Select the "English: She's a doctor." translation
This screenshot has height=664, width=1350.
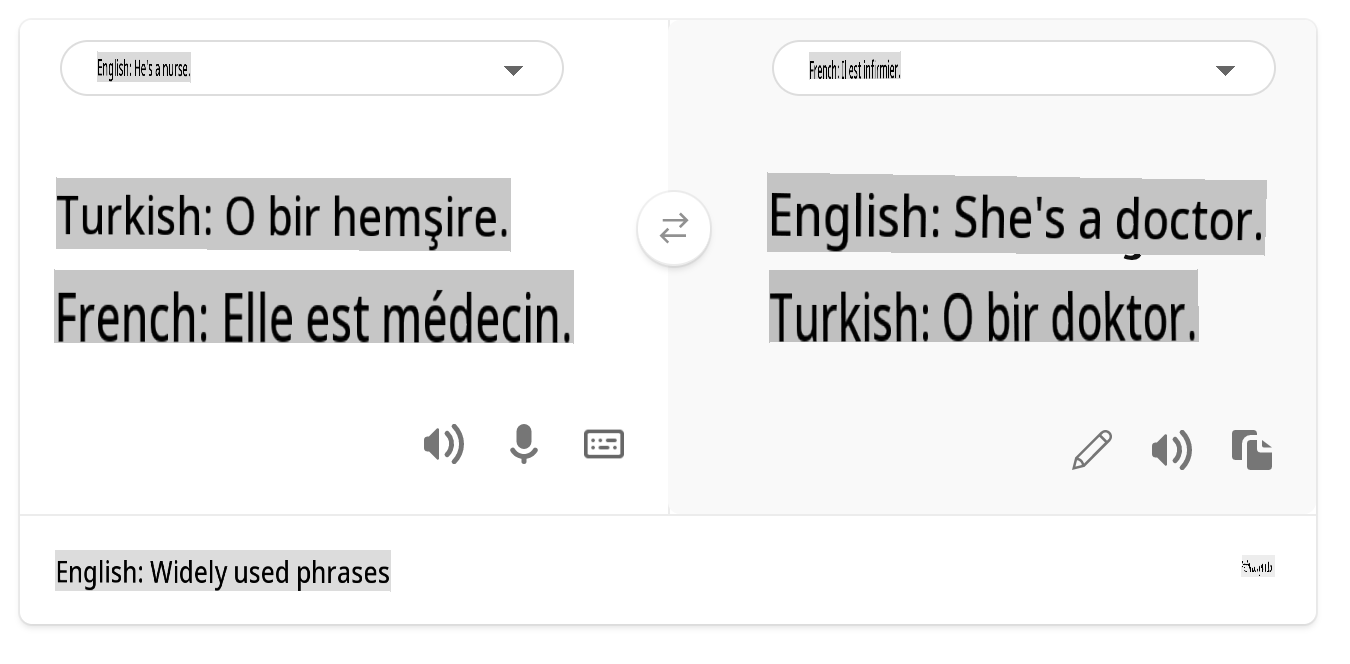(1015, 217)
